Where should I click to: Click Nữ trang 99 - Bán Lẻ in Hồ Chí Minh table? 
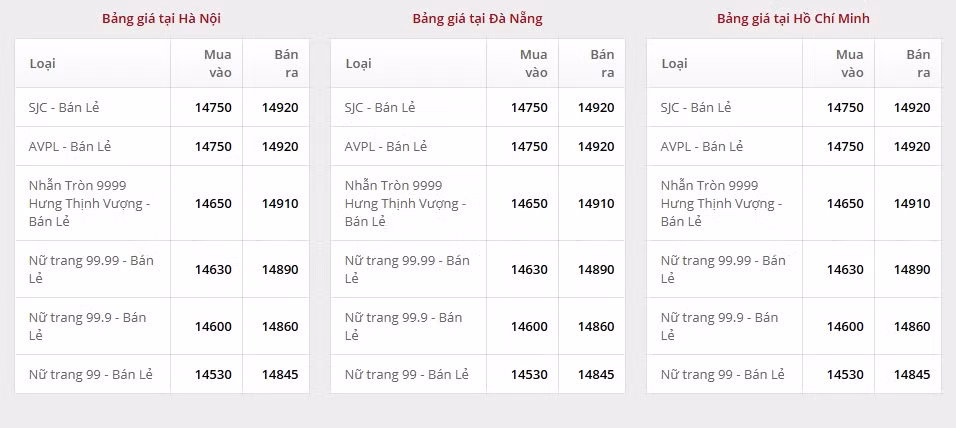pos(722,374)
